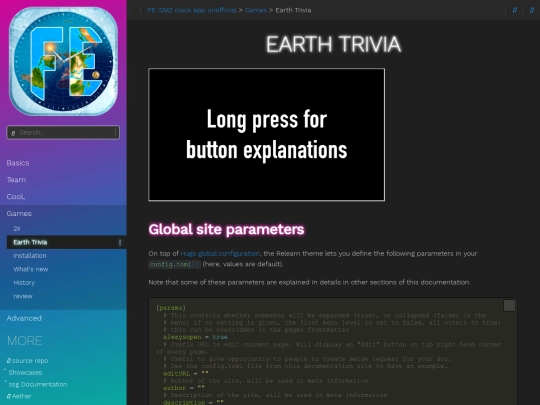Copy the config.toml inline code

(196, 264)
